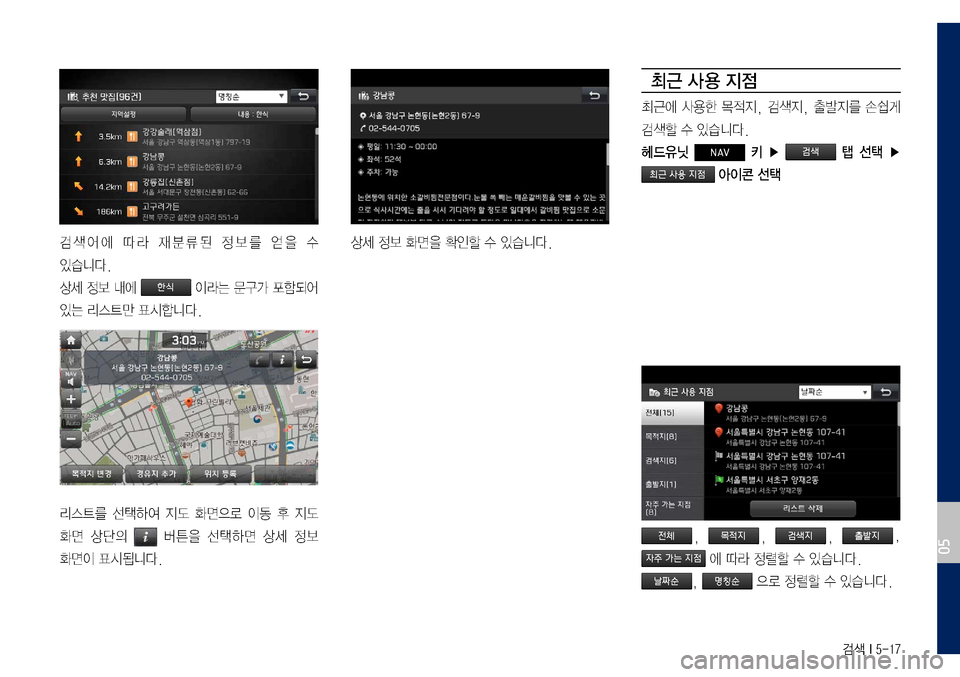Select the 강등집(신촌점) list row
Image resolution: width=960 pixels, height=677 pixels.
pos(187,187)
